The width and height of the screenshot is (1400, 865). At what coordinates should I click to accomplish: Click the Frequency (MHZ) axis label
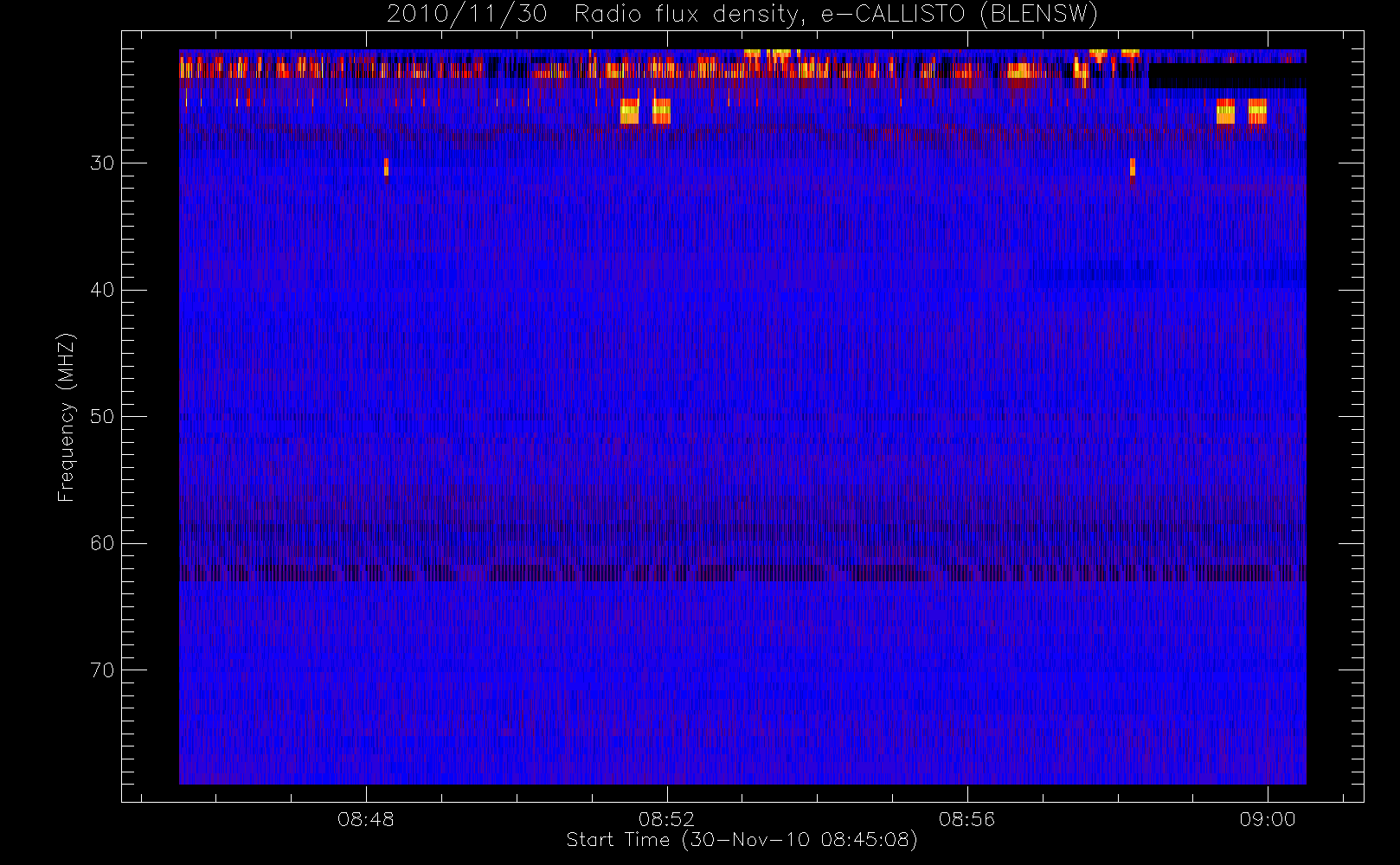[66, 417]
